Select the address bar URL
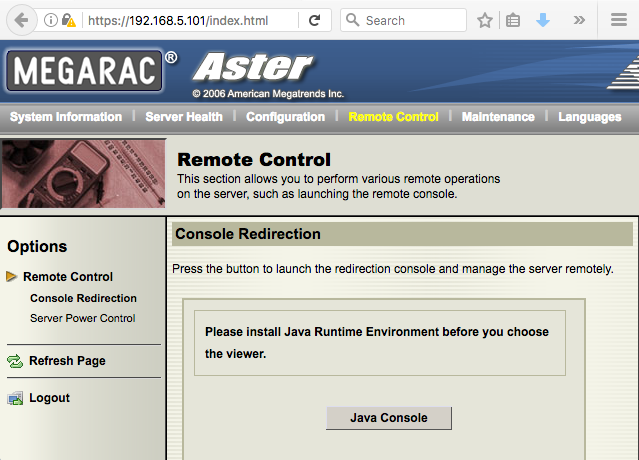 pyautogui.click(x=178, y=20)
